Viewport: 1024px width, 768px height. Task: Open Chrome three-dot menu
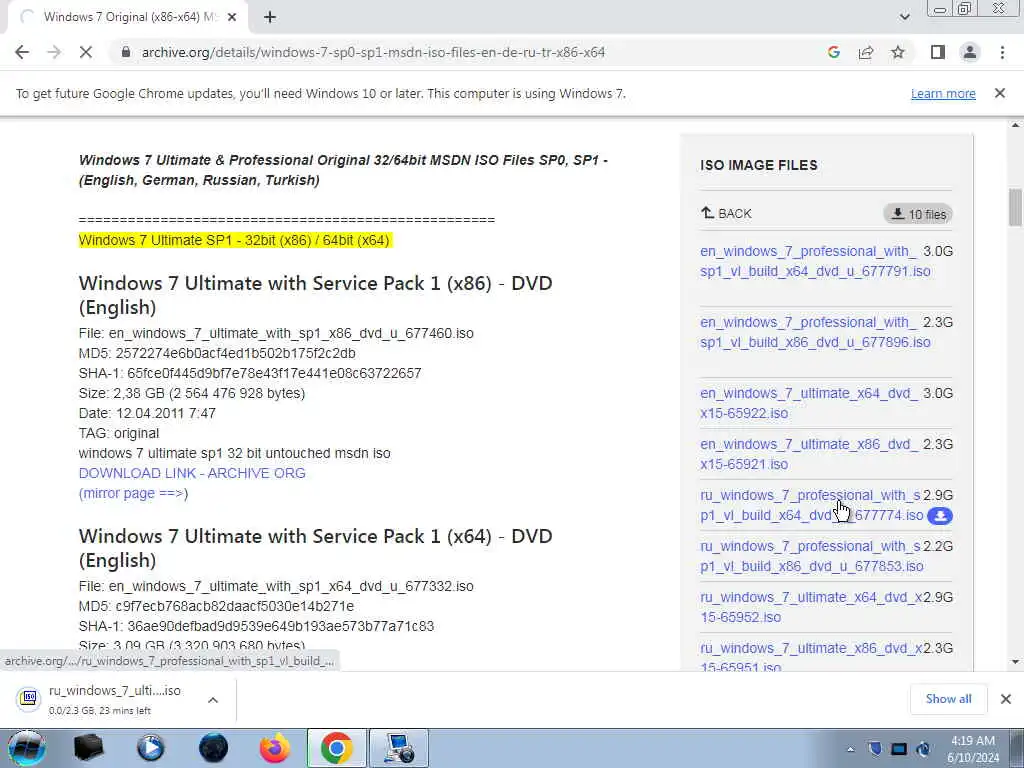[1002, 52]
